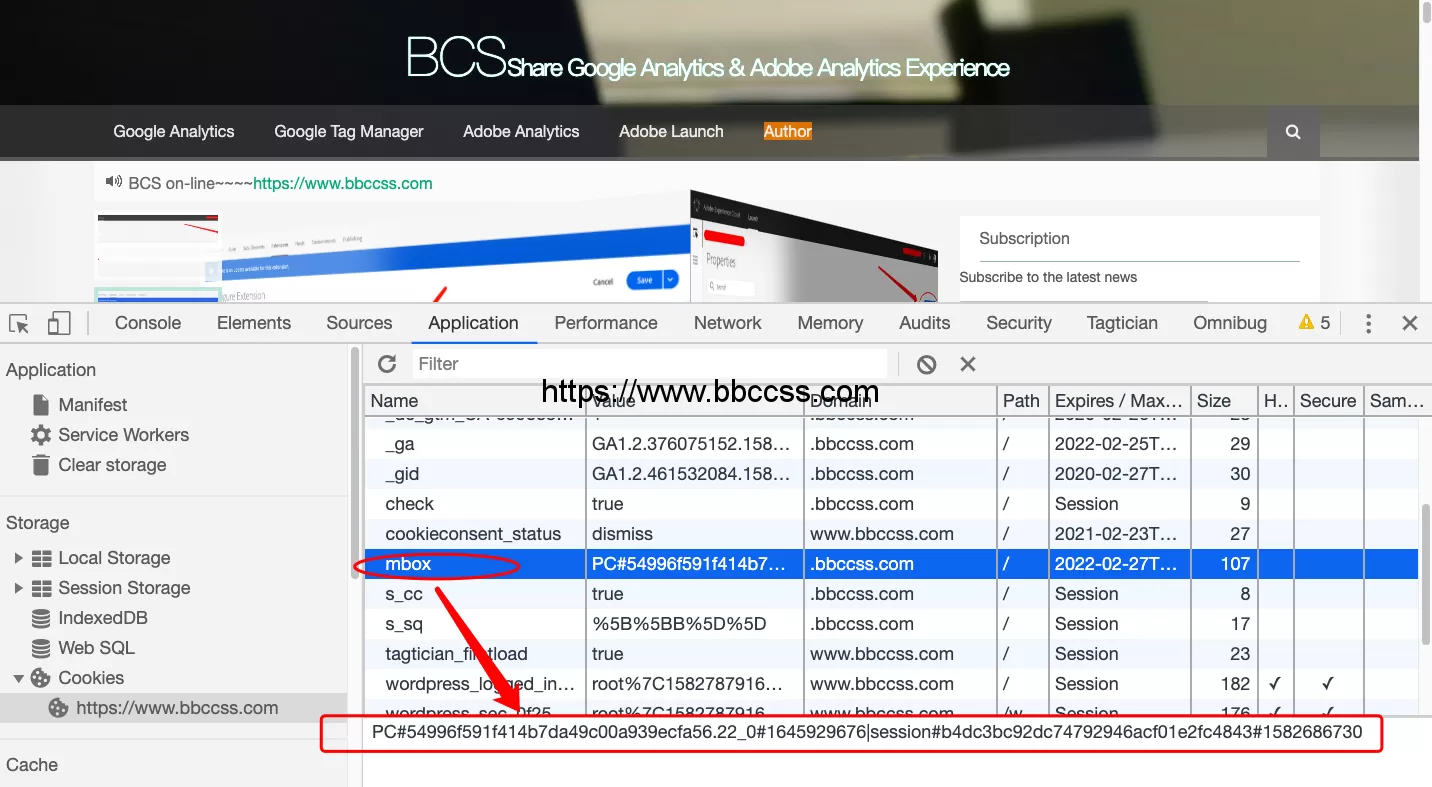Image resolution: width=1432 pixels, height=787 pixels.
Task: Click the Session Storage grid icon
Action: (x=41, y=588)
